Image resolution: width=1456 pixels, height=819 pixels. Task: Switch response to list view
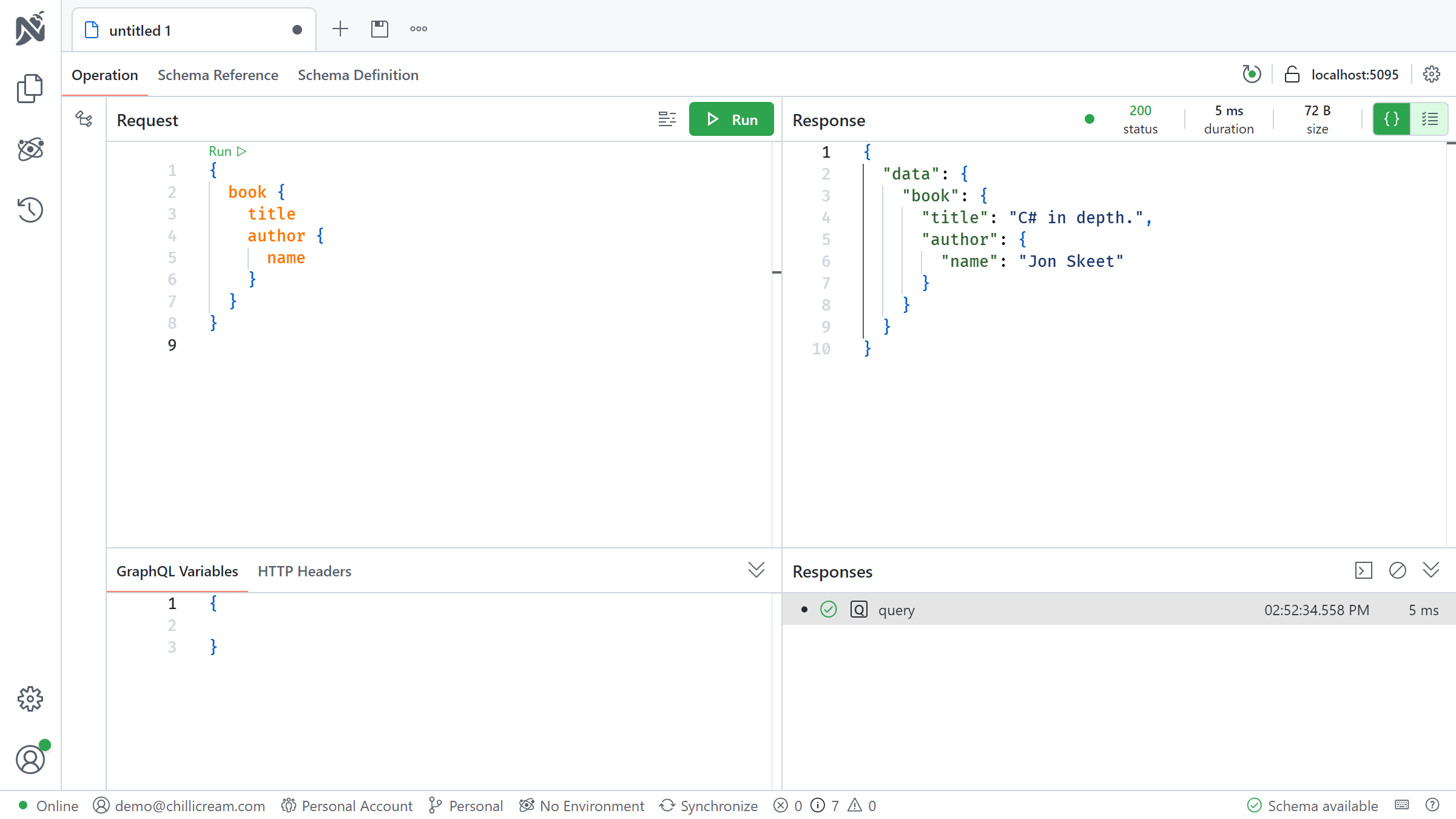coord(1429,119)
